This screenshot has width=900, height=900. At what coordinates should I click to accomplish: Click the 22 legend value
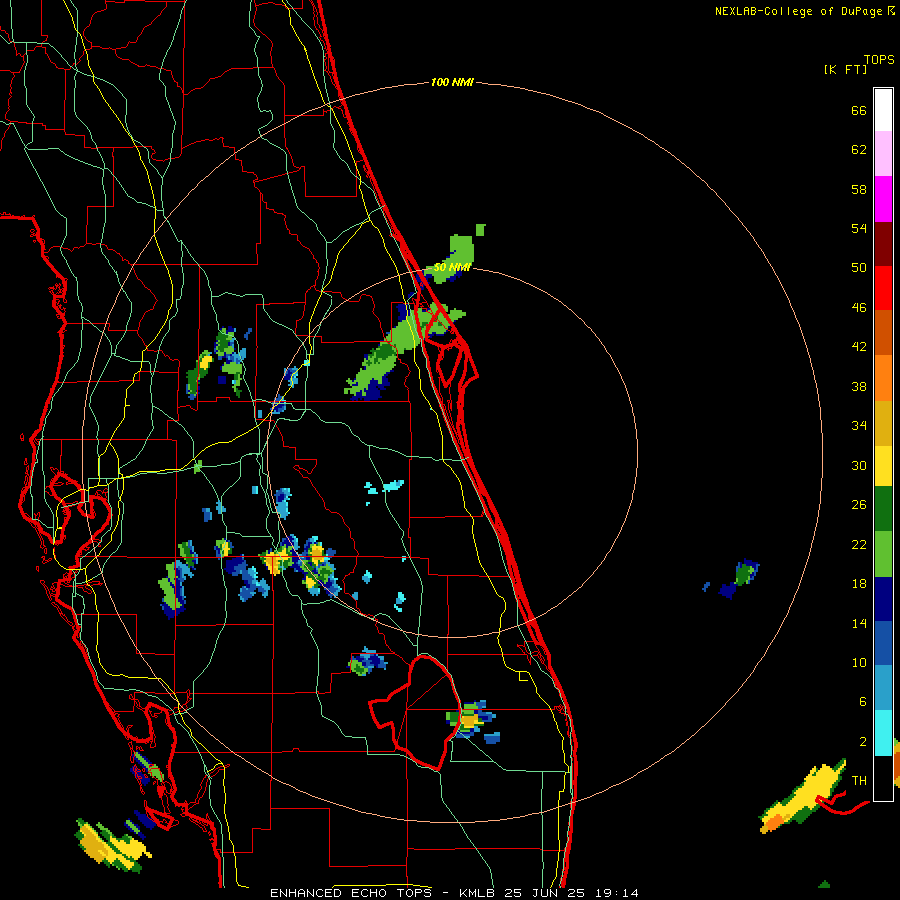pyautogui.click(x=859, y=544)
